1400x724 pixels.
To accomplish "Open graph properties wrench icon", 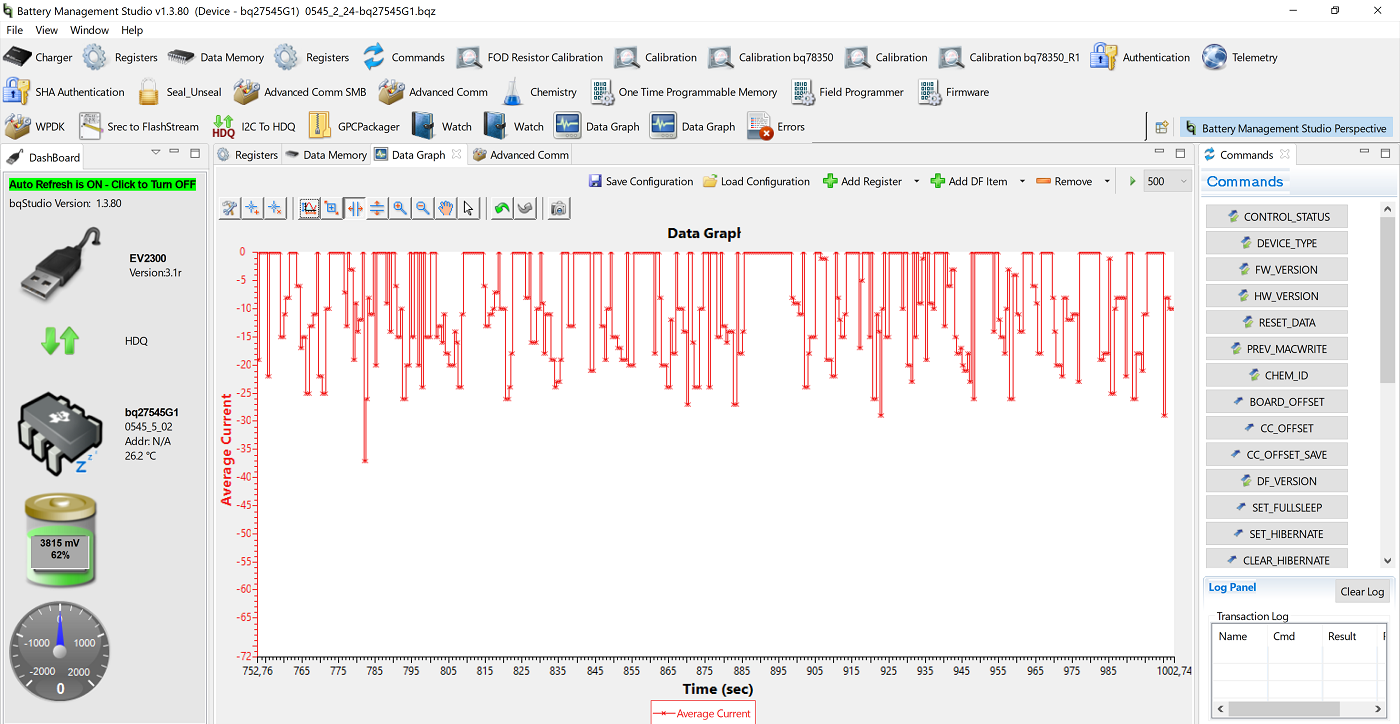I will point(230,208).
